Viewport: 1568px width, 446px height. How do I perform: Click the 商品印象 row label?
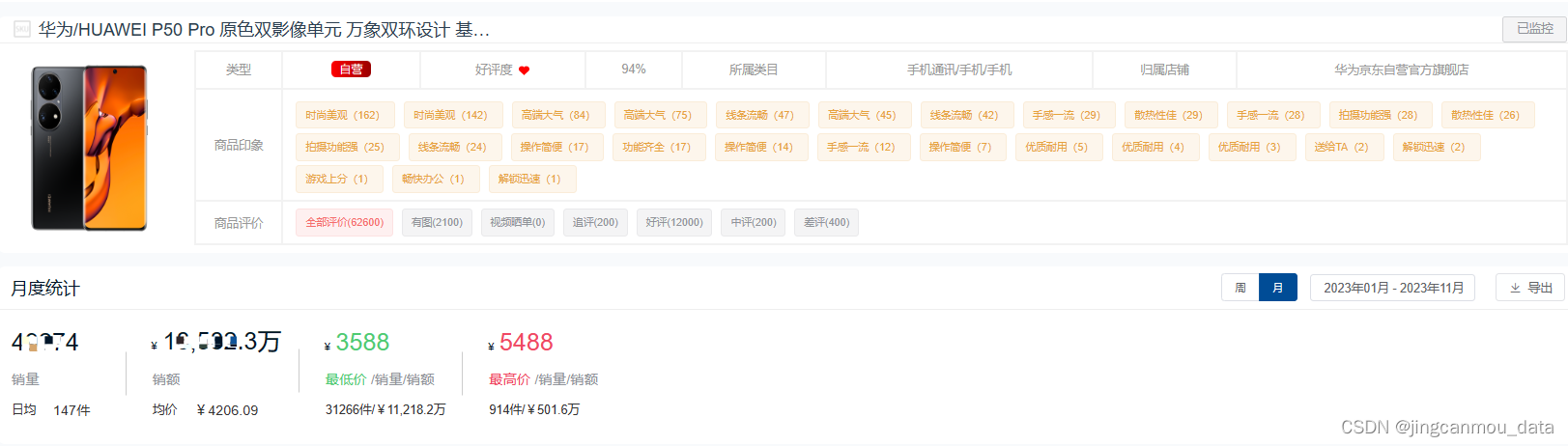click(239, 145)
